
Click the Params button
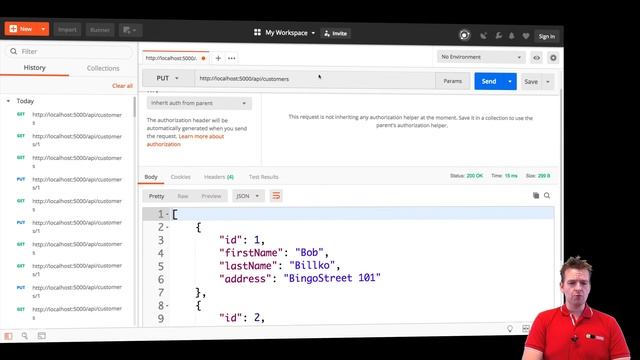coord(453,81)
